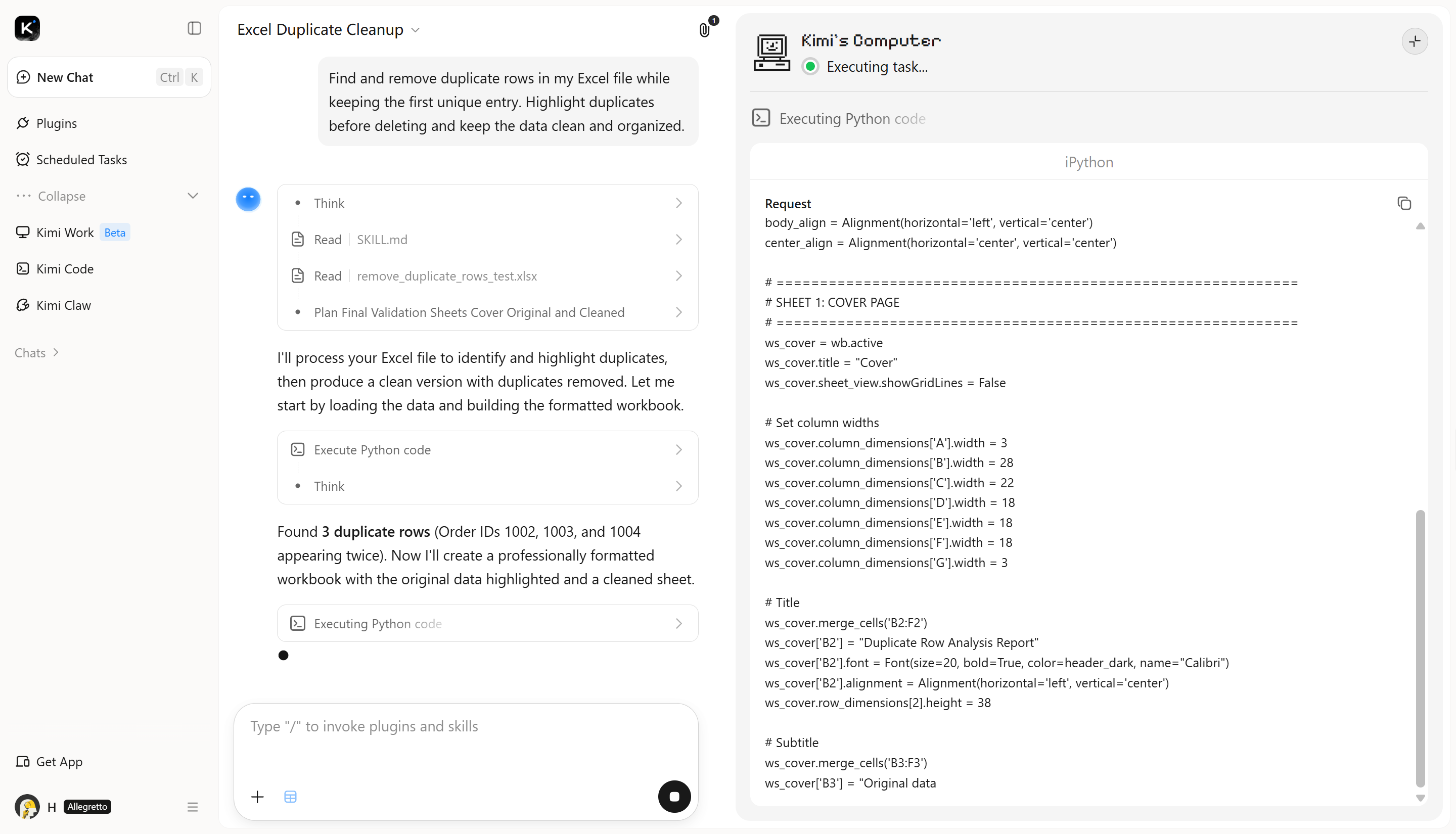
Task: Start a New Chat
Action: [x=109, y=77]
